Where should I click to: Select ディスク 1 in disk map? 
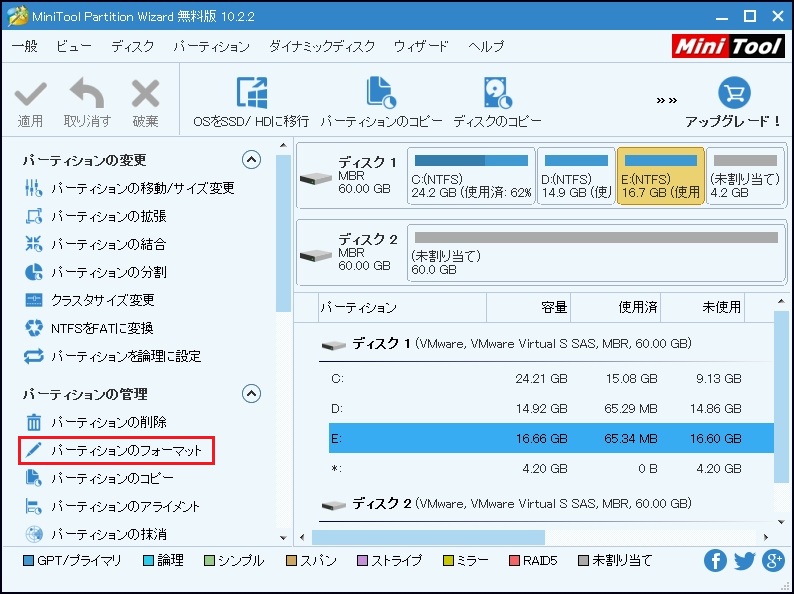351,176
